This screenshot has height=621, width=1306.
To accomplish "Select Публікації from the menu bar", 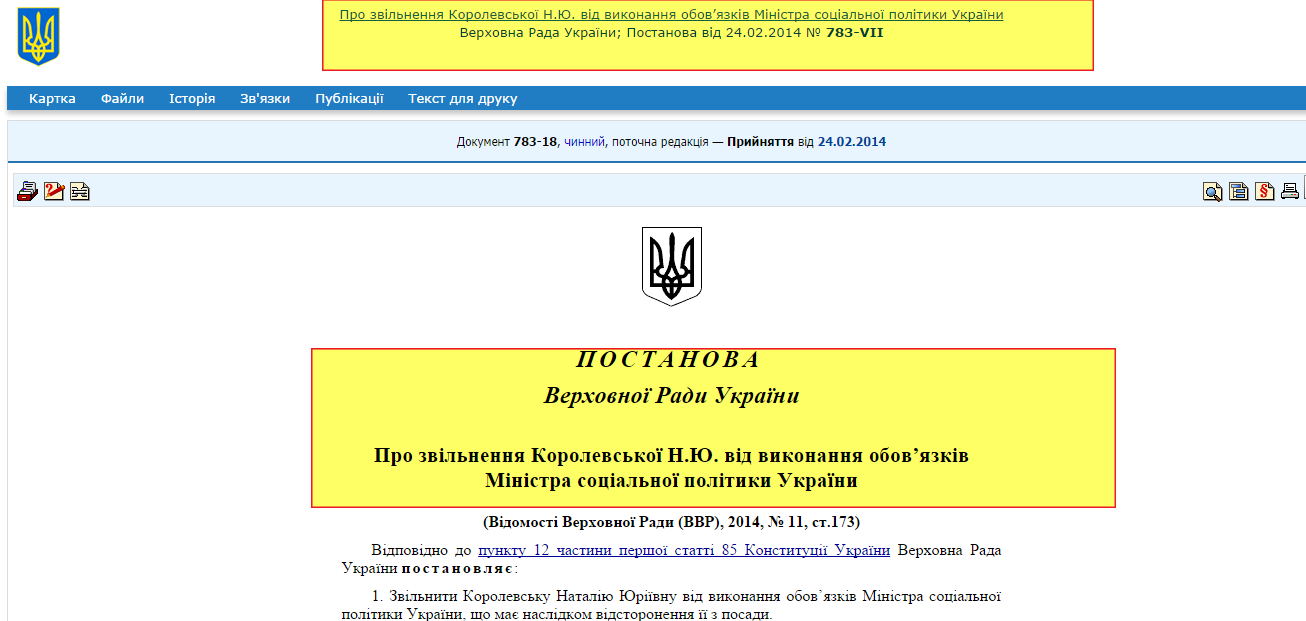I will point(350,98).
